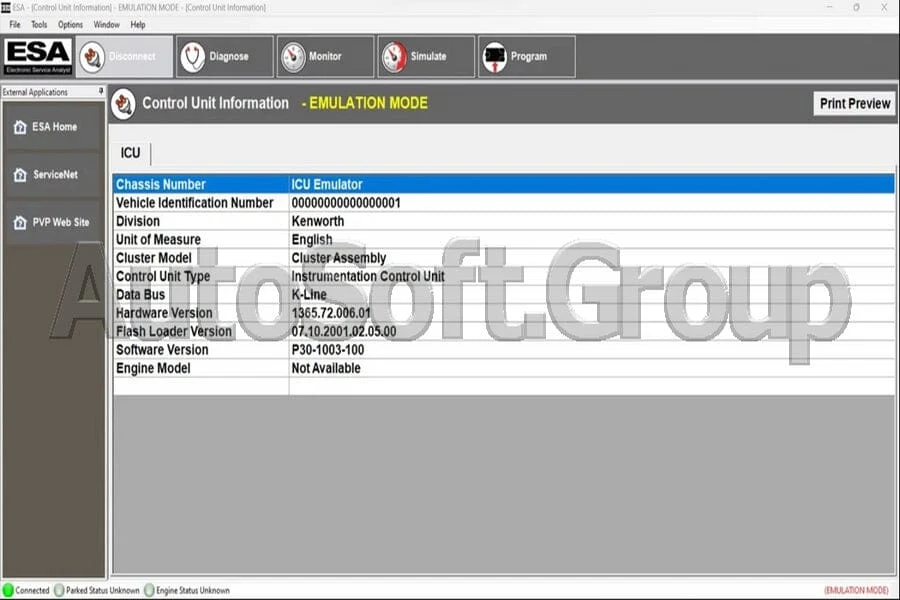The width and height of the screenshot is (900, 600).
Task: Click the ESA logo in the toolbar
Action: [x=38, y=56]
